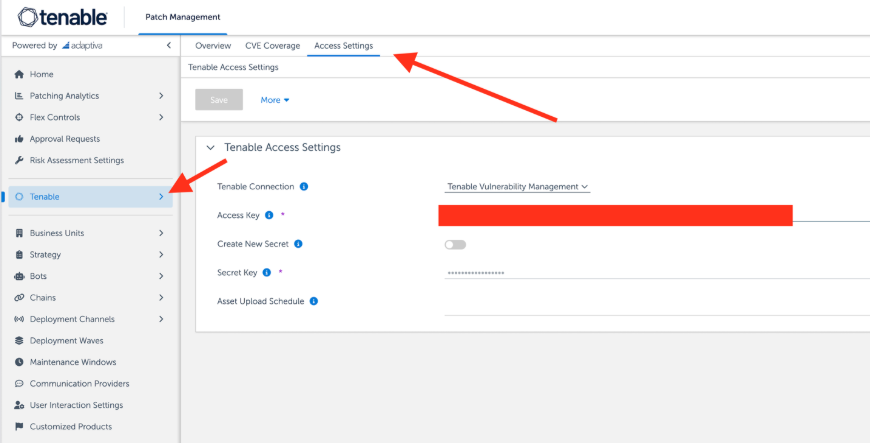870x443 pixels.
Task: Switch to the Overview tab
Action: click(213, 46)
